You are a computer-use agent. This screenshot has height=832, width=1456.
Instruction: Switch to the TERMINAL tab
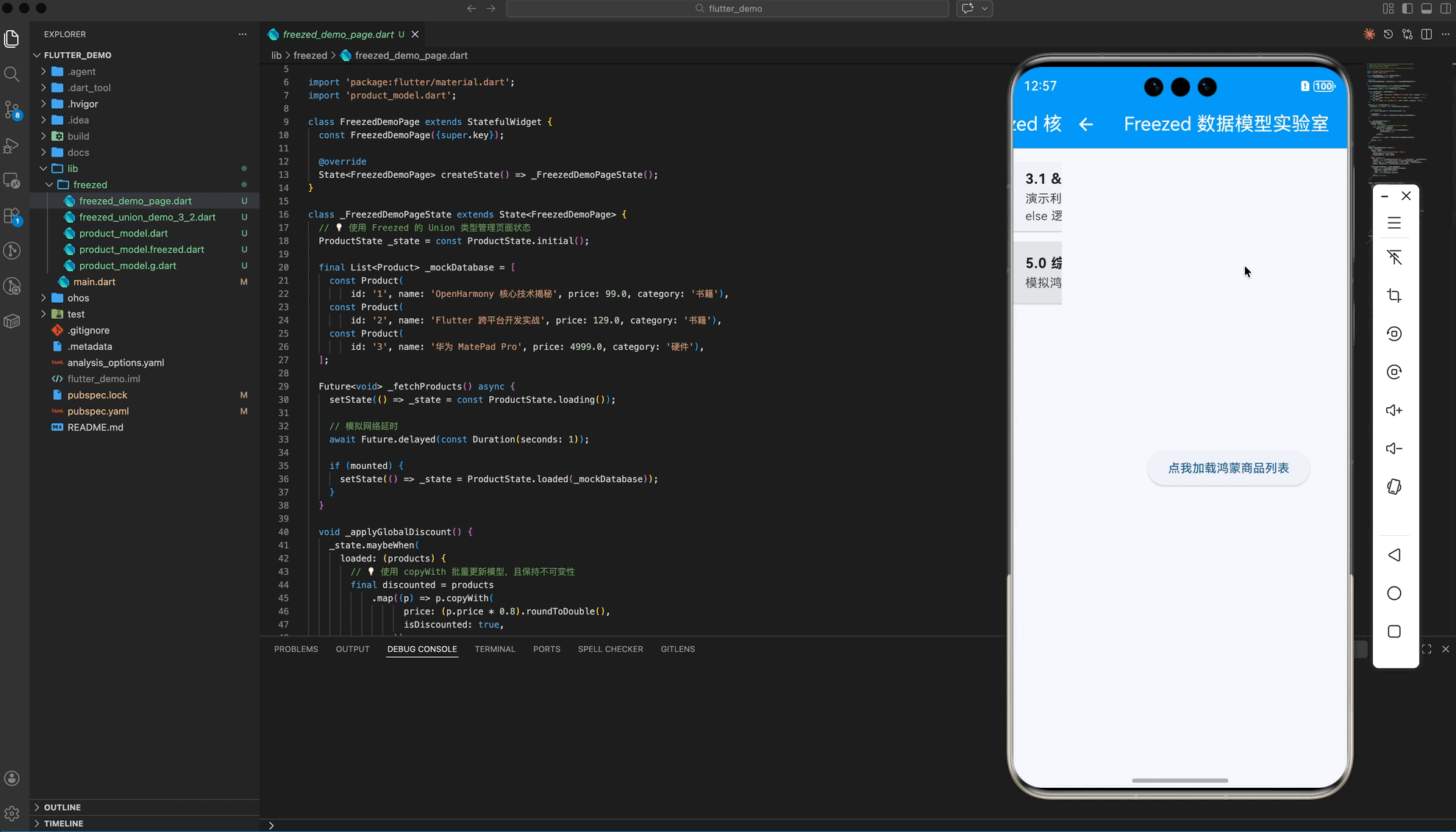[494, 649]
